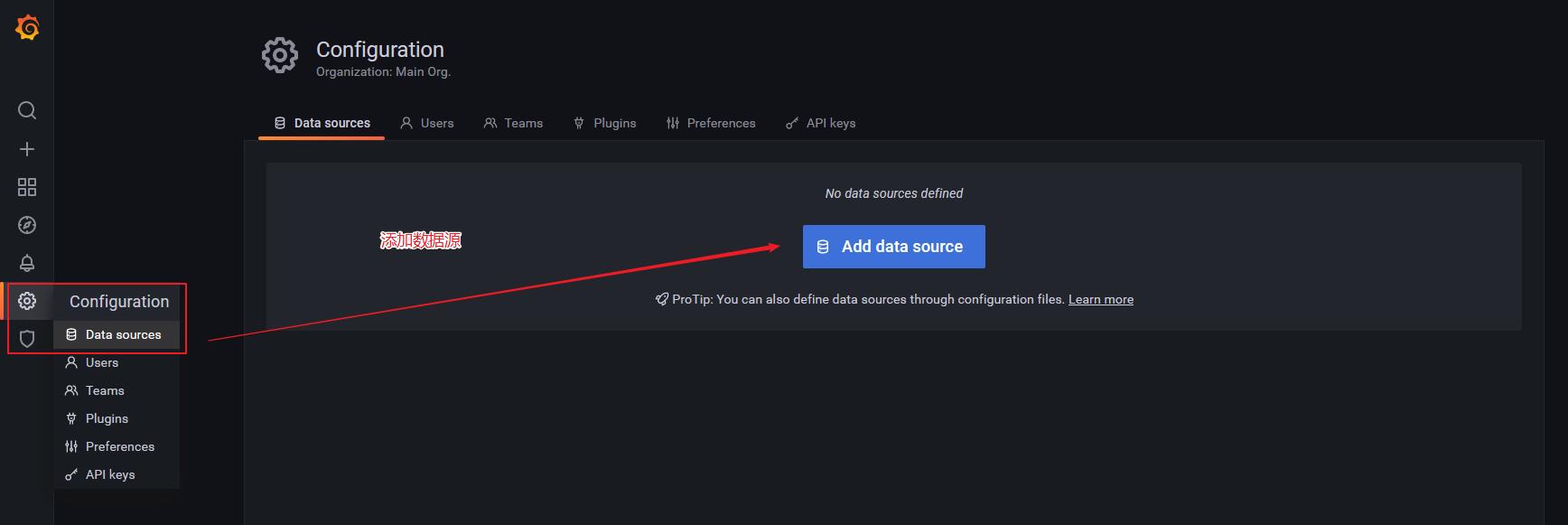Switch to the Preferences tab
This screenshot has height=525, width=1568.
(x=711, y=123)
